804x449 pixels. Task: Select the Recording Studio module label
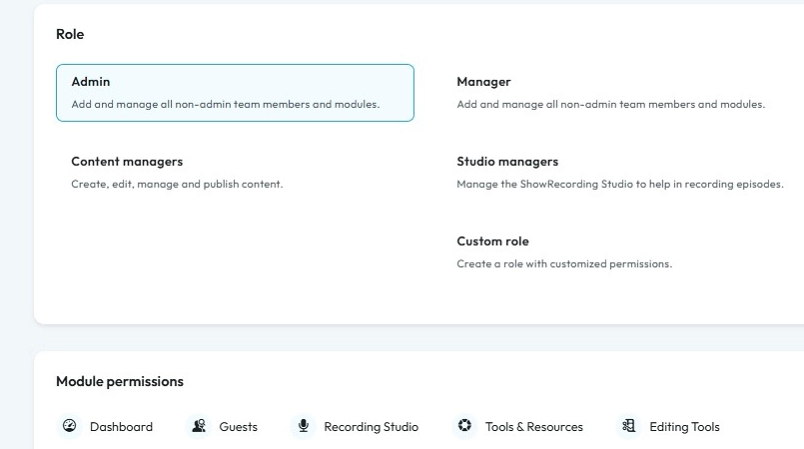pyautogui.click(x=371, y=427)
